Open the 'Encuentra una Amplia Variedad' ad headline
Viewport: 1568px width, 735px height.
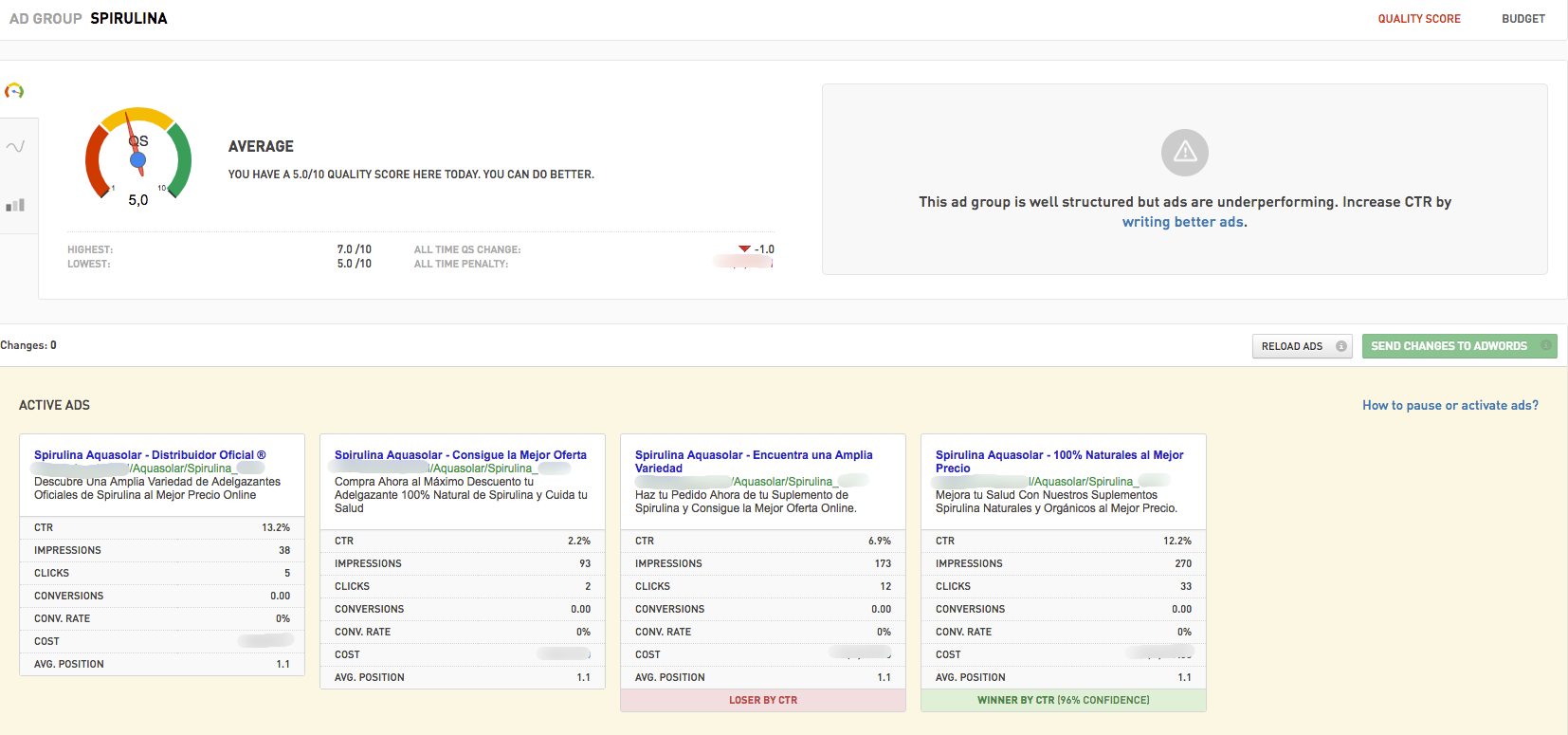(x=754, y=462)
